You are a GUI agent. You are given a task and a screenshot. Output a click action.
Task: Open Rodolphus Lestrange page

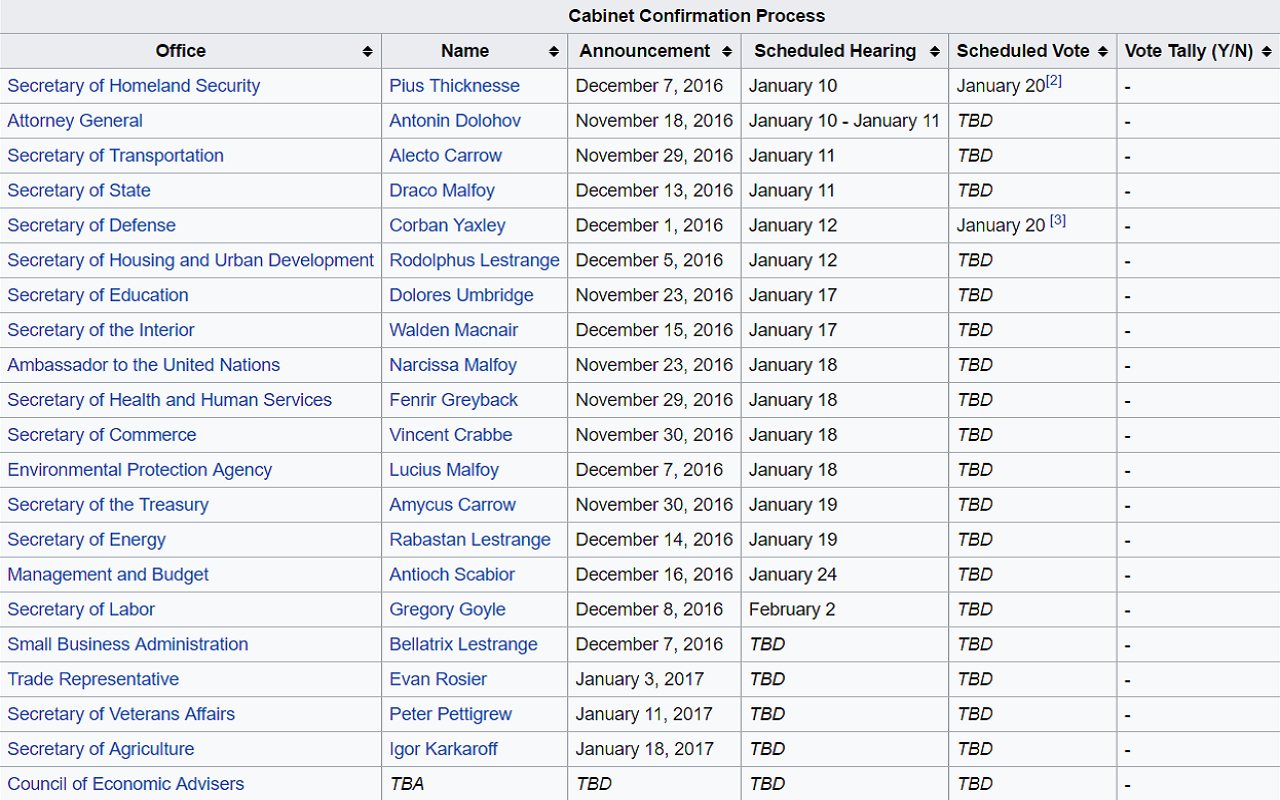coord(474,260)
